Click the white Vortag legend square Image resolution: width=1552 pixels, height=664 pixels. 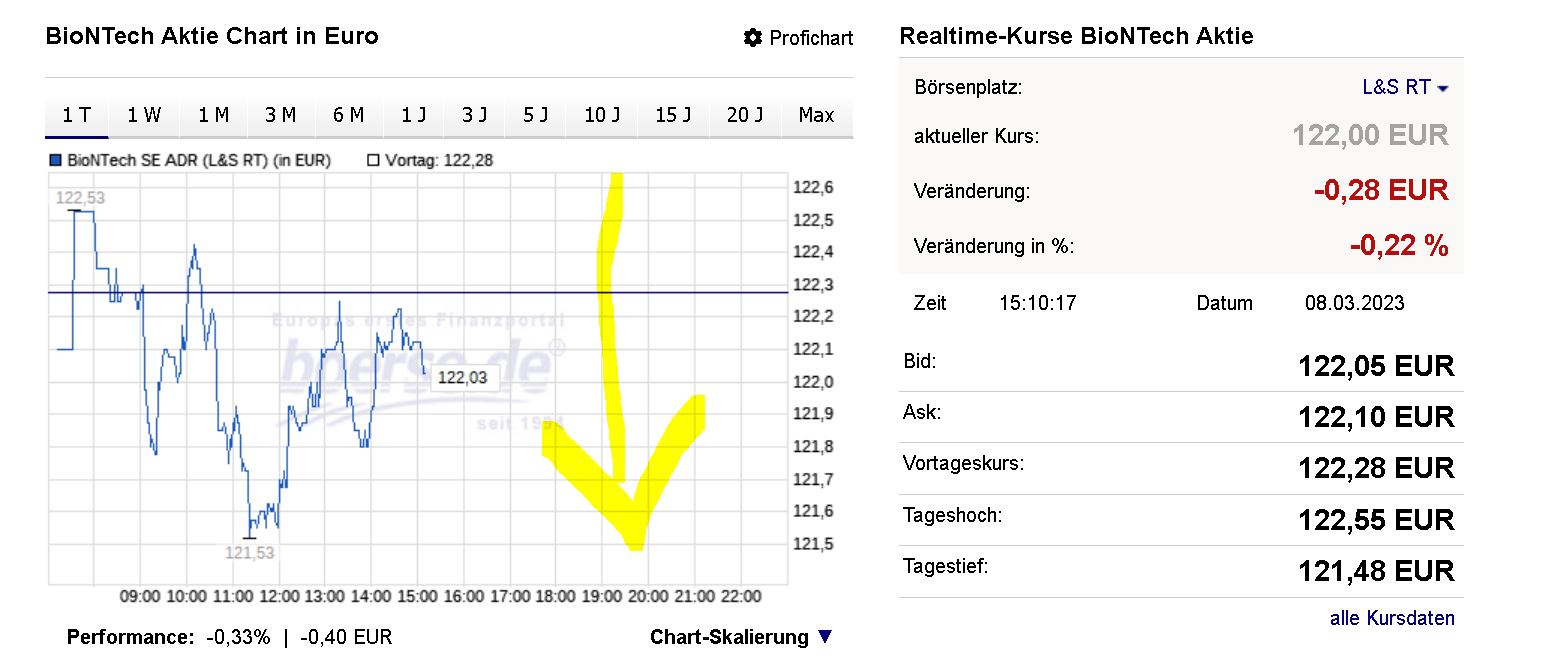[374, 160]
